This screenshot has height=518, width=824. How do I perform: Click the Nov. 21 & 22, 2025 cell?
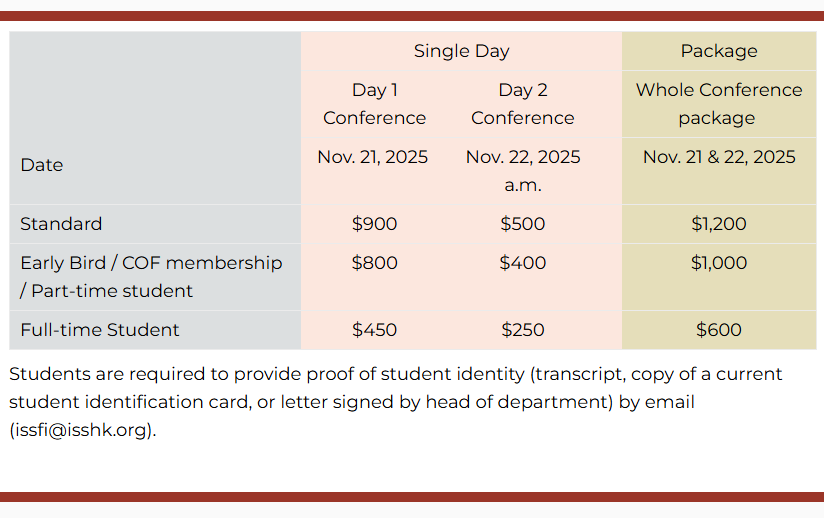(719, 157)
